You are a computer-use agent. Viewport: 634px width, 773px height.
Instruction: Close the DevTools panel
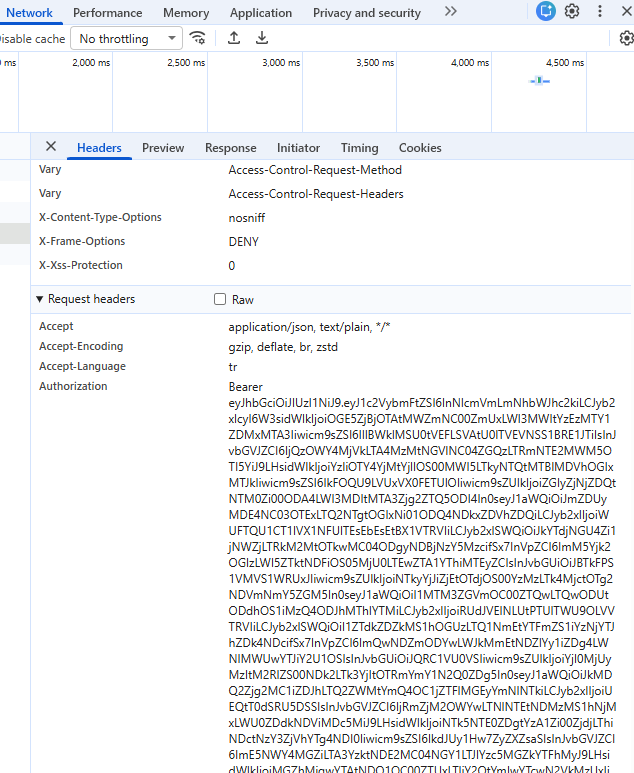626,11
